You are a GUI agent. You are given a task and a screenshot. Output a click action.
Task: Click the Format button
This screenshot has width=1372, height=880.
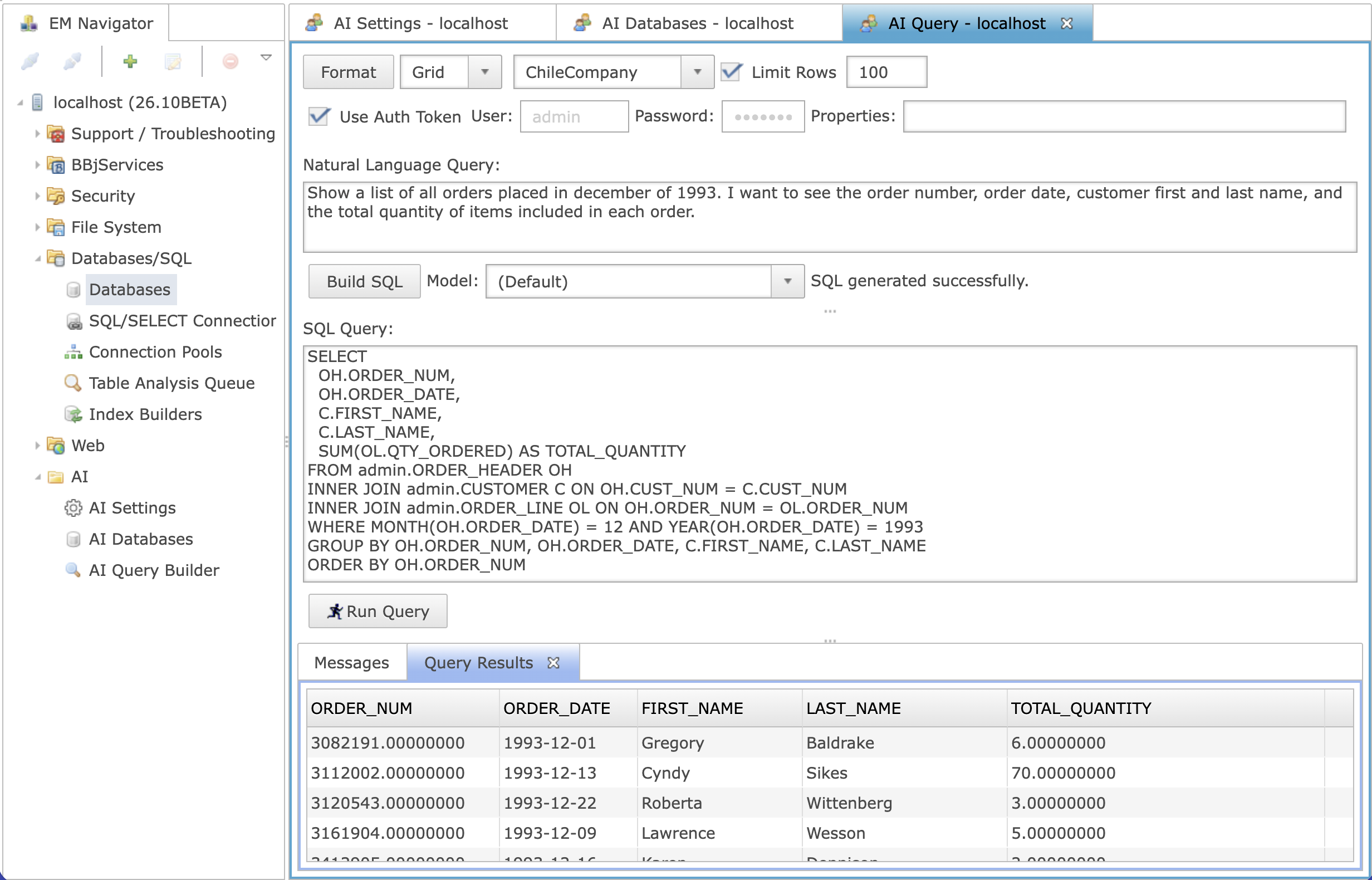pyautogui.click(x=349, y=72)
